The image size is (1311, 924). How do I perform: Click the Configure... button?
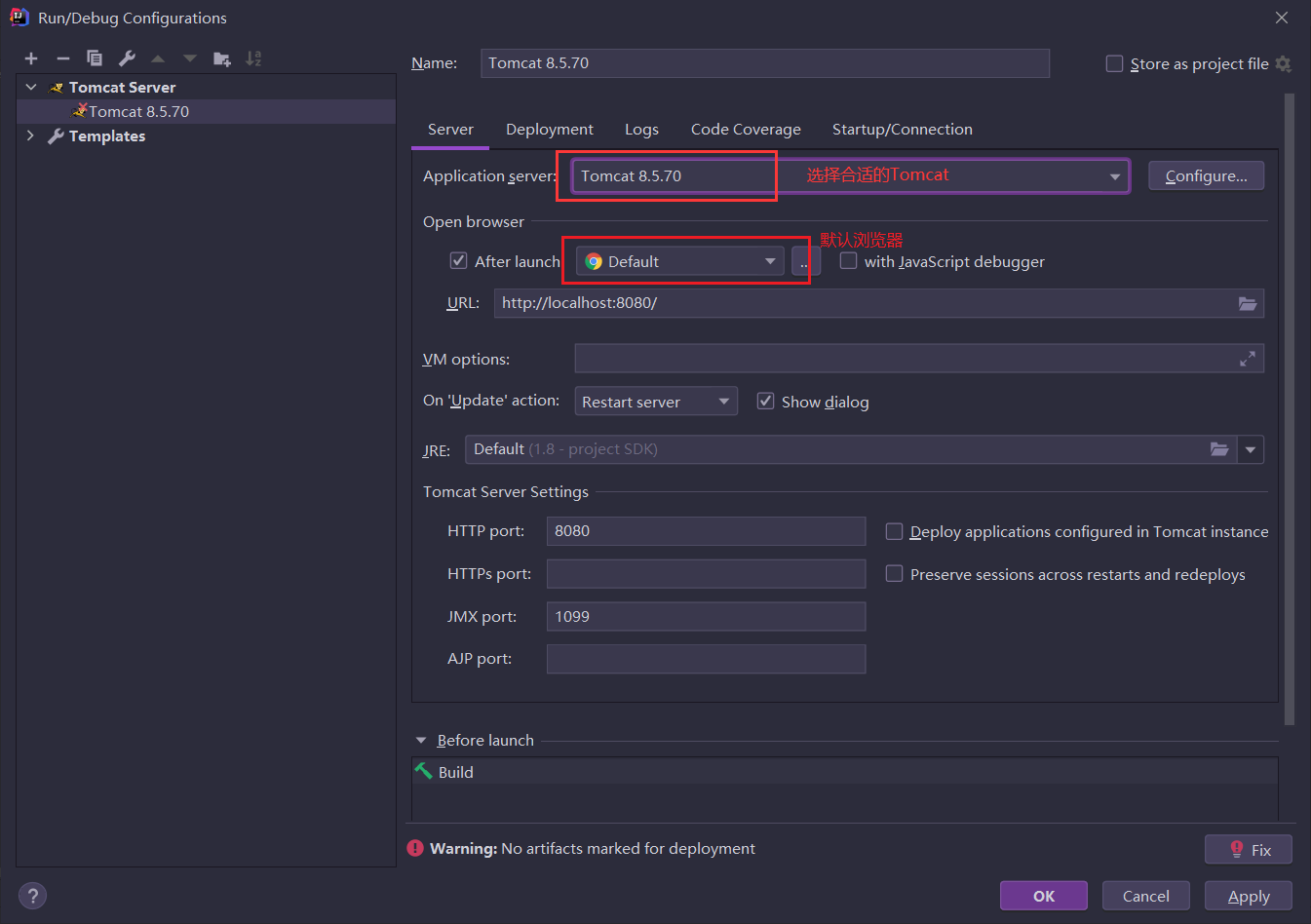(x=1206, y=176)
